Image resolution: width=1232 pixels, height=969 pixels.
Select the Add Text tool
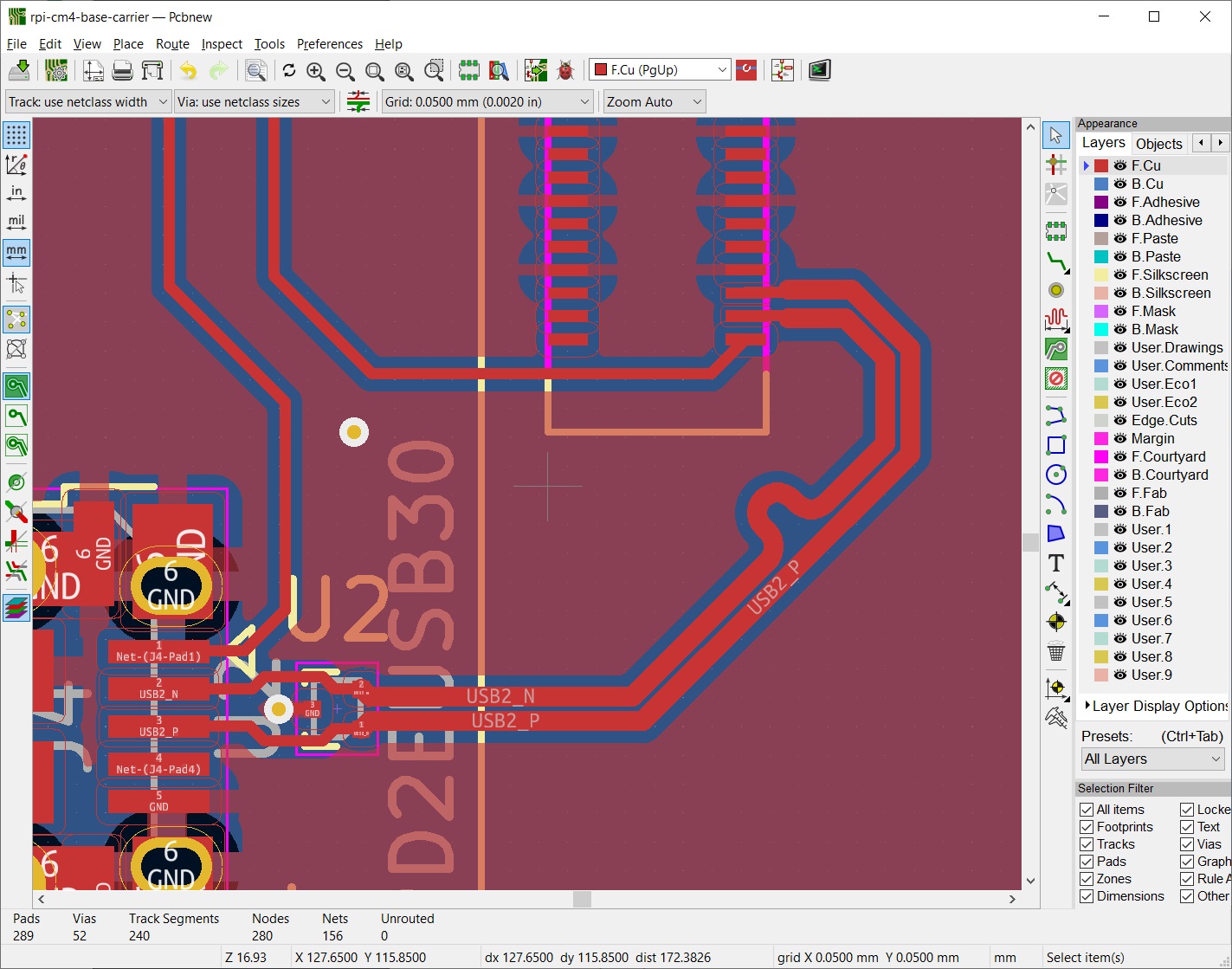[x=1055, y=564]
